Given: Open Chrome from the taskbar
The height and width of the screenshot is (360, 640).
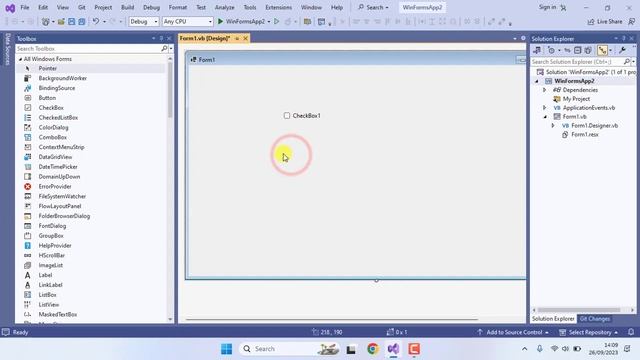Looking at the screenshot, I should pyautogui.click(x=372, y=349).
